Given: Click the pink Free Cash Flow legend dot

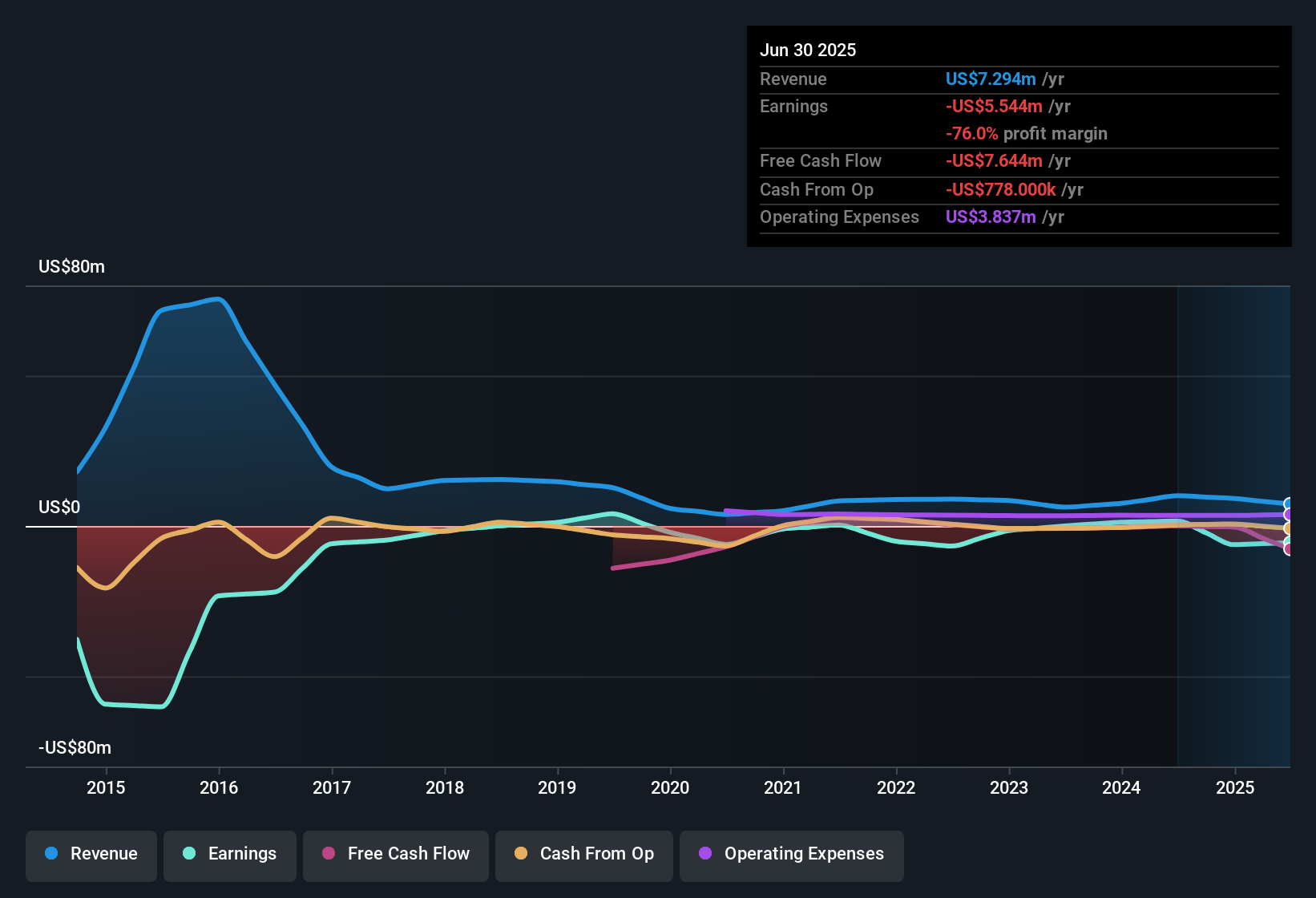Looking at the screenshot, I should point(329,854).
